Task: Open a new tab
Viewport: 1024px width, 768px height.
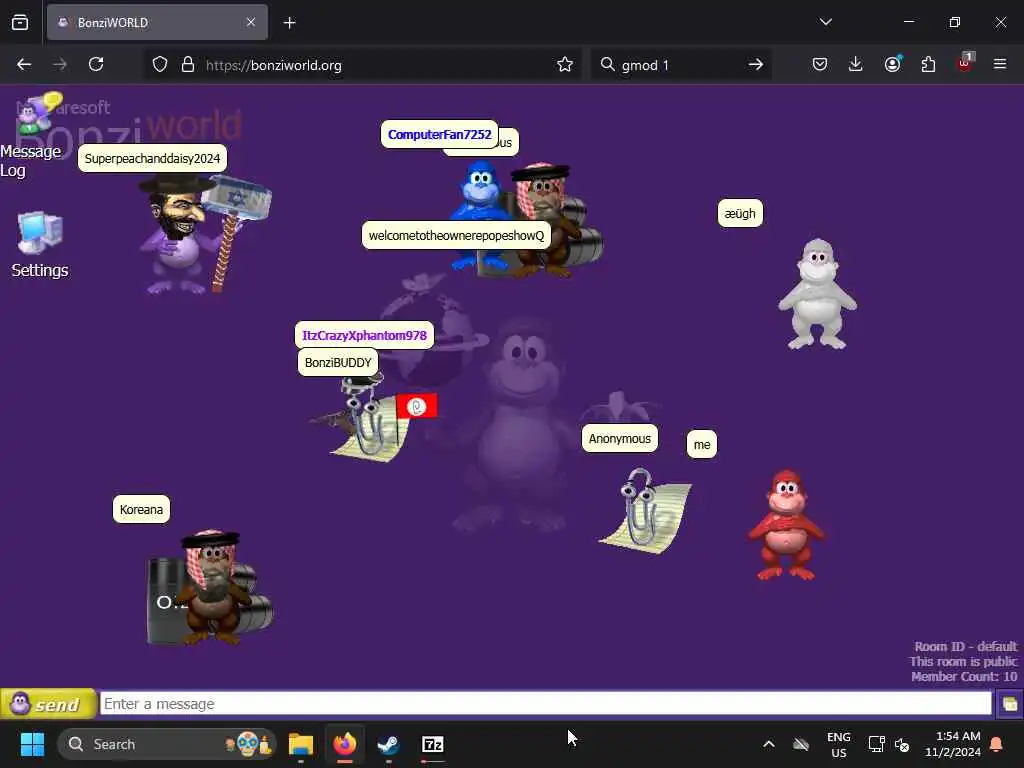Action: pos(290,23)
